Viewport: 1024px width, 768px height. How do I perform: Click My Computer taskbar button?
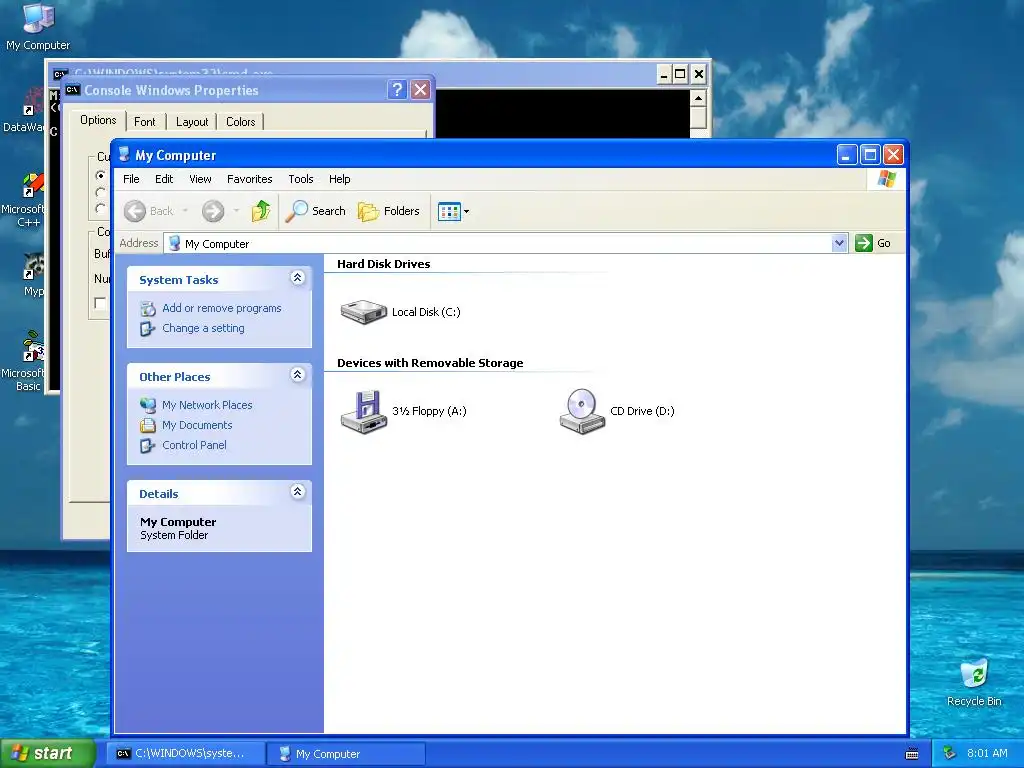point(346,754)
